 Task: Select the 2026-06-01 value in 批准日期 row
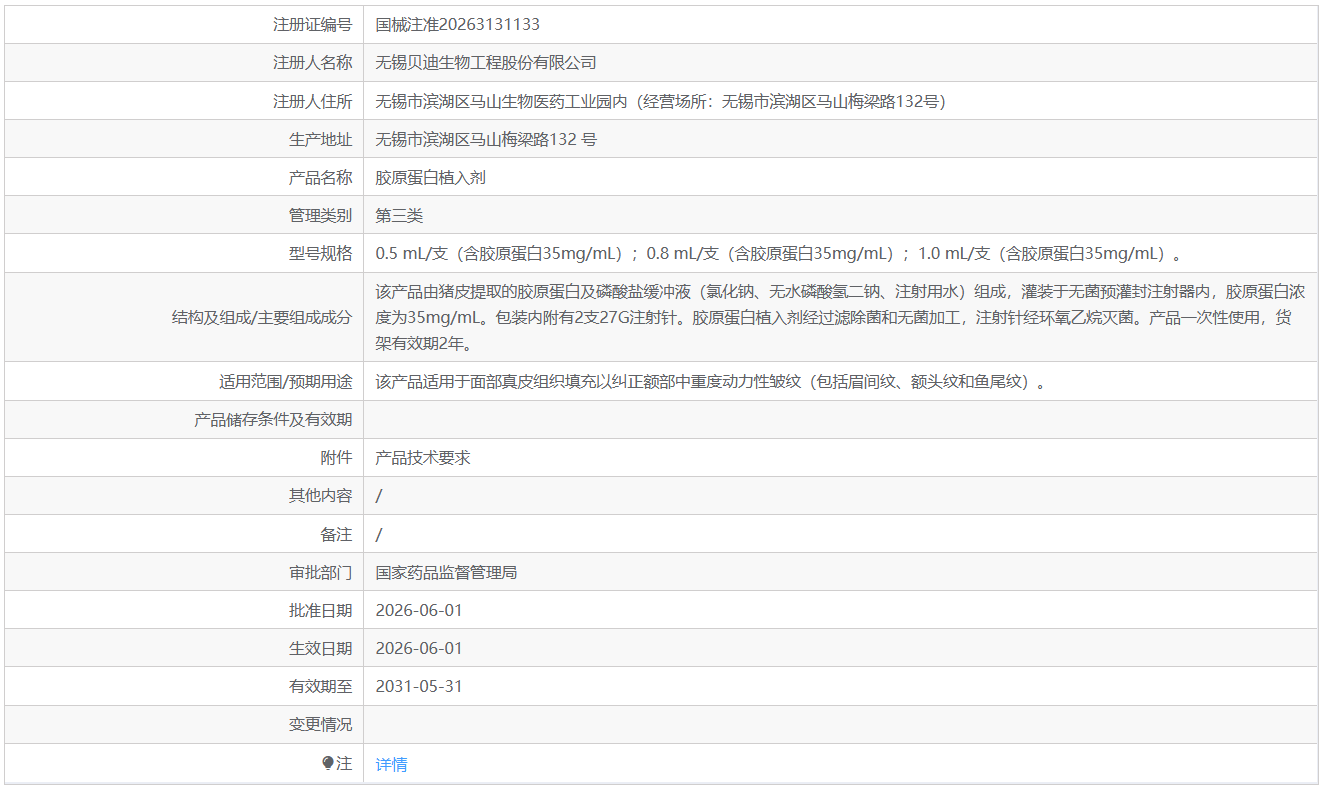coord(419,610)
